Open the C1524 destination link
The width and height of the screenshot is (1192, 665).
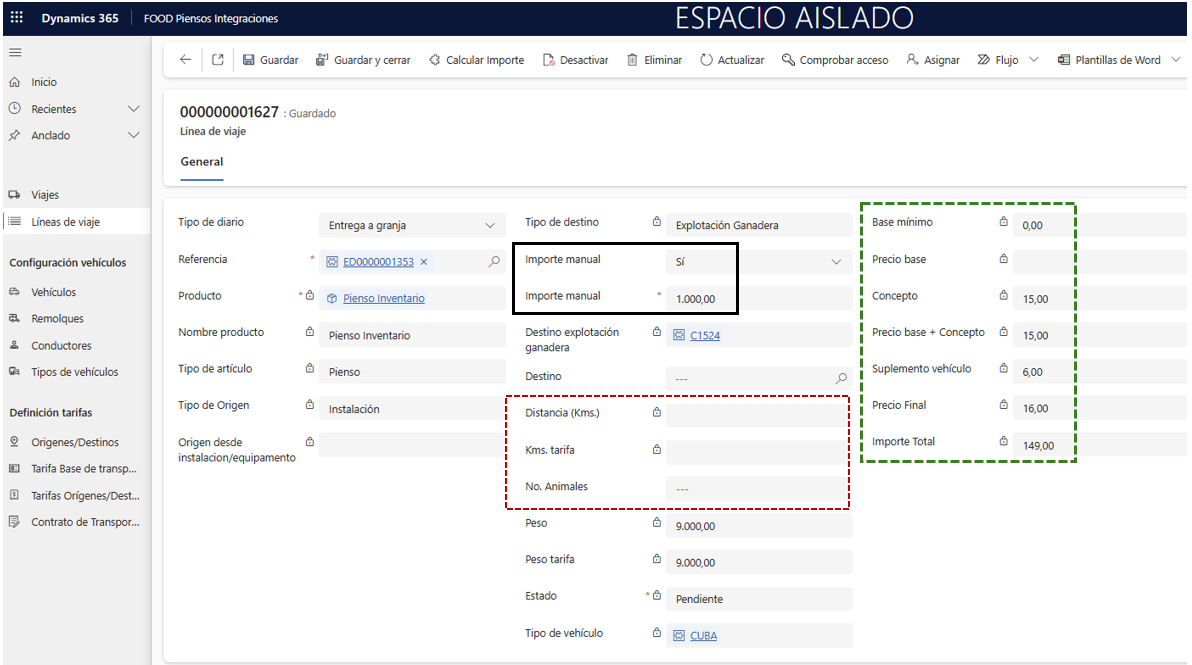[704, 336]
